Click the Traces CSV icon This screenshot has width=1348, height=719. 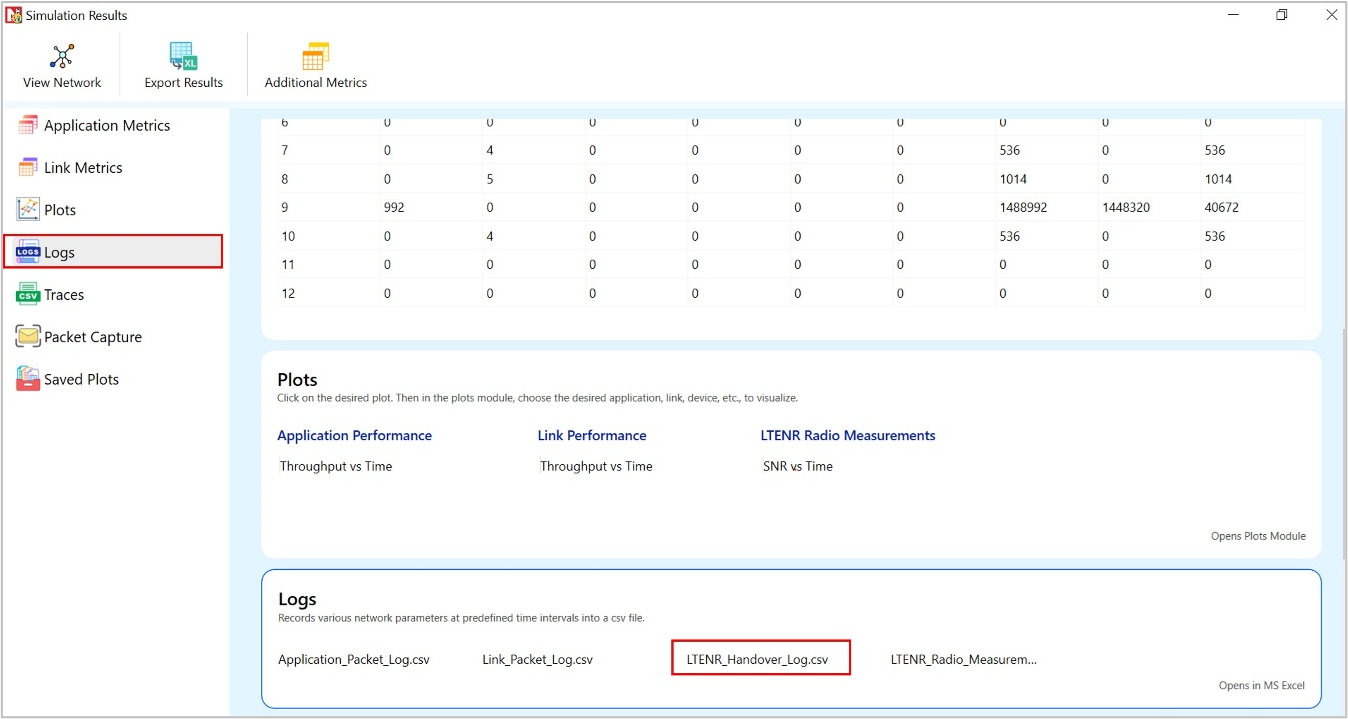(x=28, y=295)
